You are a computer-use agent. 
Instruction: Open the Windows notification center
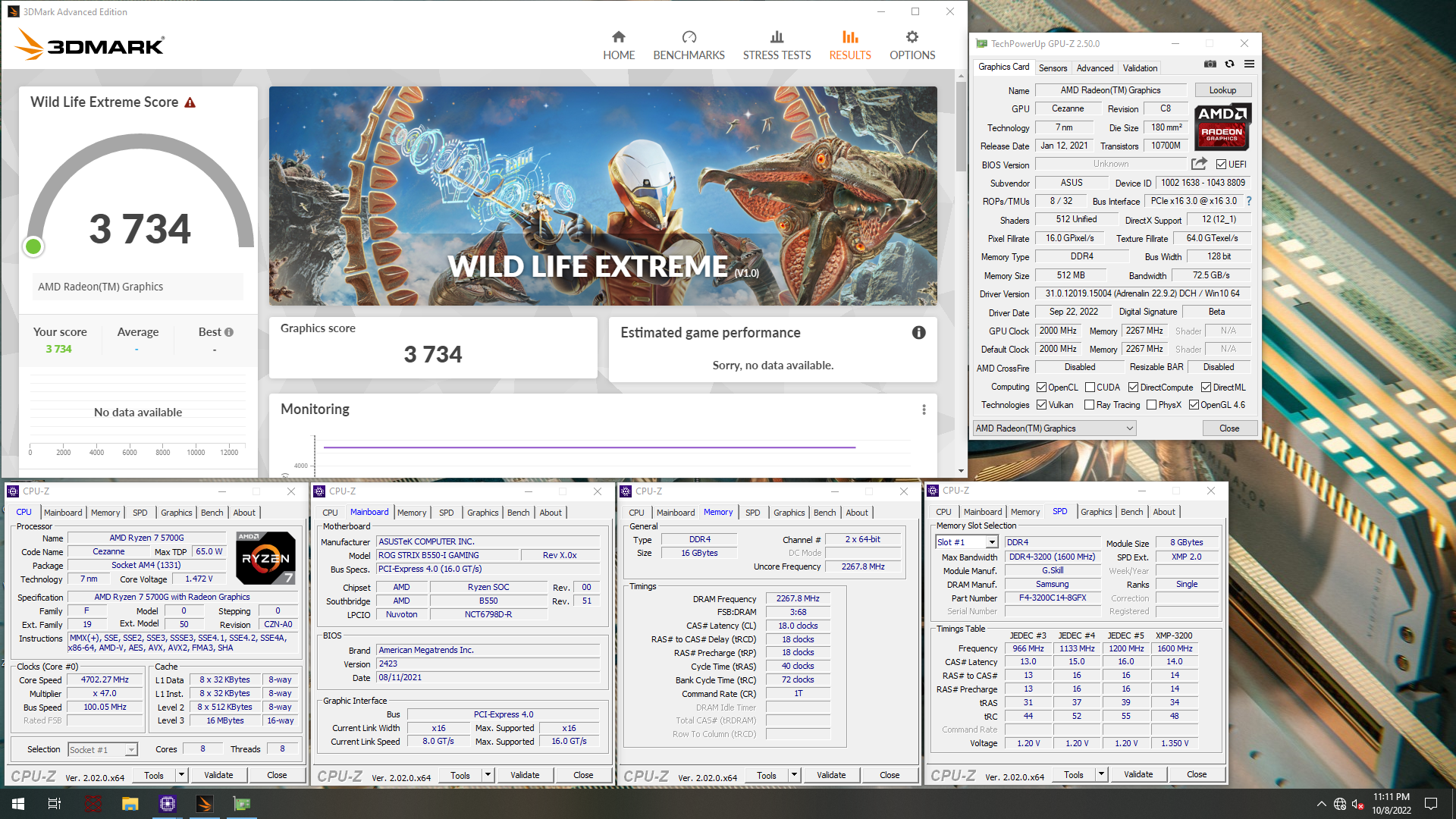pos(1431,804)
